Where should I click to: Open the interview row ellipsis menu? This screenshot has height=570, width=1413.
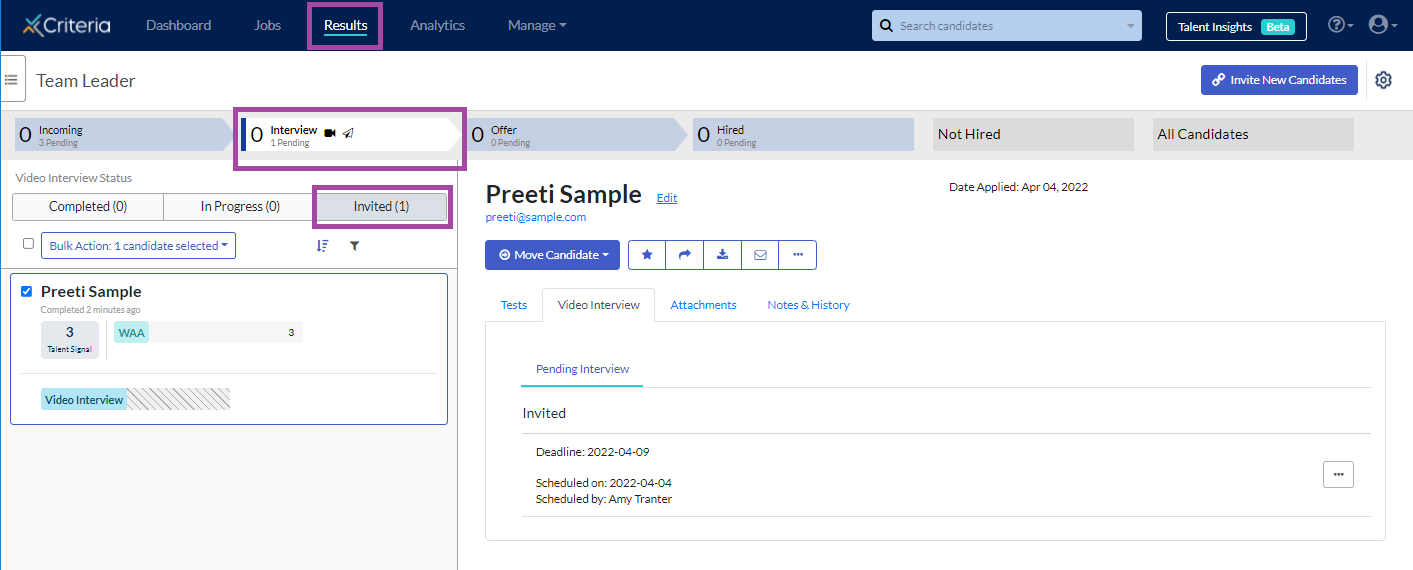[x=1338, y=474]
